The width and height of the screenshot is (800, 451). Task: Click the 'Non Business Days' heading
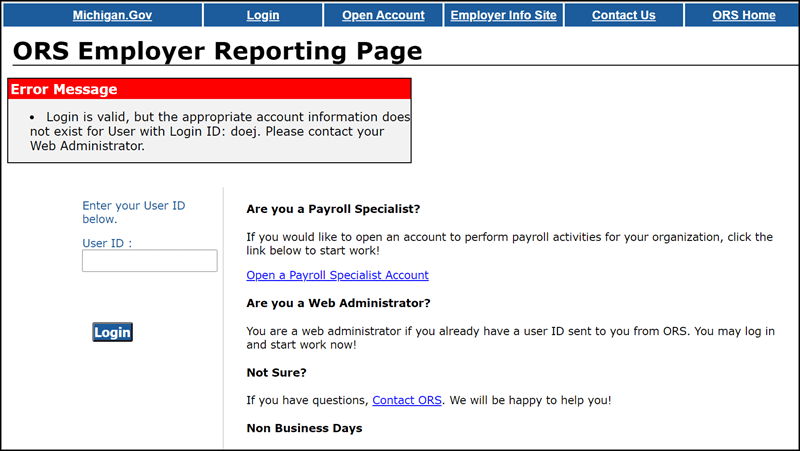[x=304, y=428]
